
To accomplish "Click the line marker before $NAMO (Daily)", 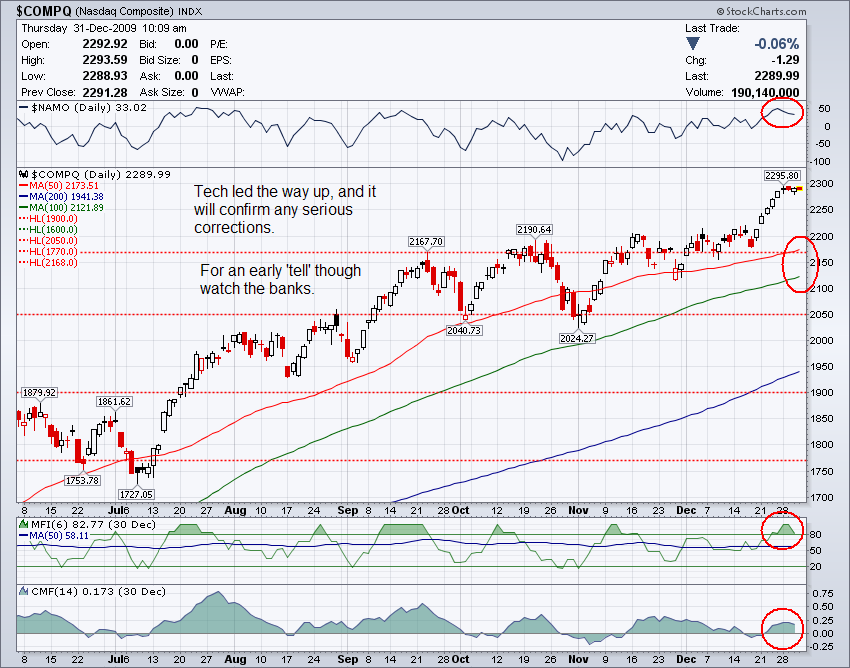I will coord(23,107).
